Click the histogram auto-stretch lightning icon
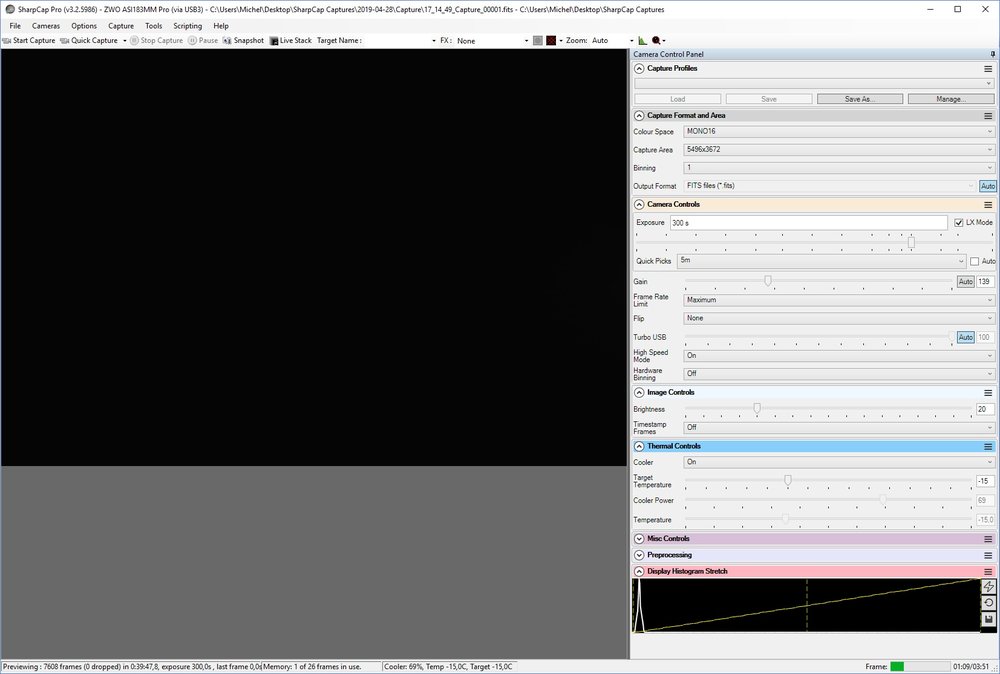1000x674 pixels. coord(988,586)
